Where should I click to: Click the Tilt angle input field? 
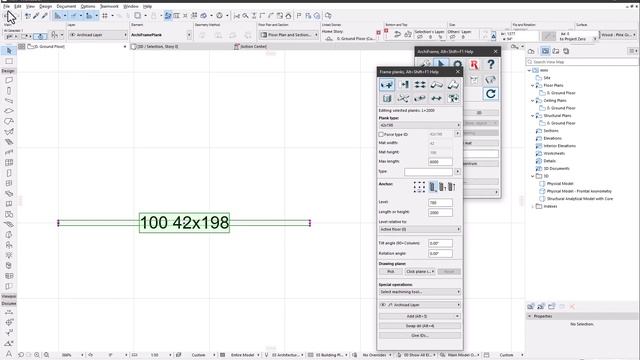point(440,243)
